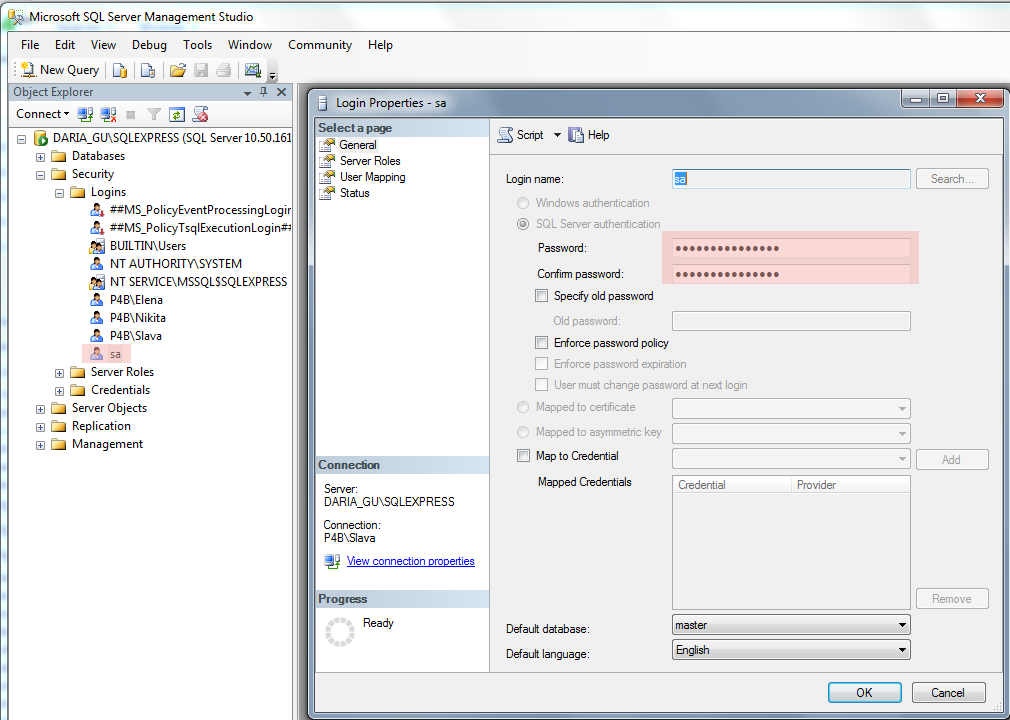Expand the Replication folder

[x=40, y=427]
